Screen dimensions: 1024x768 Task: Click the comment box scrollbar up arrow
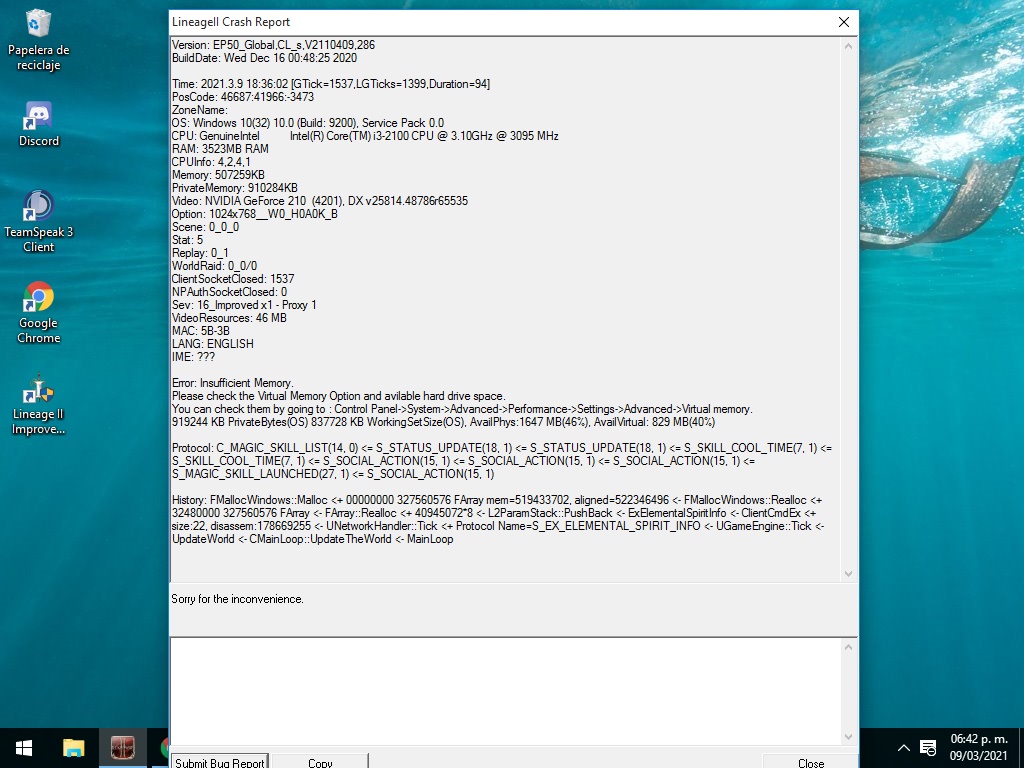click(849, 646)
